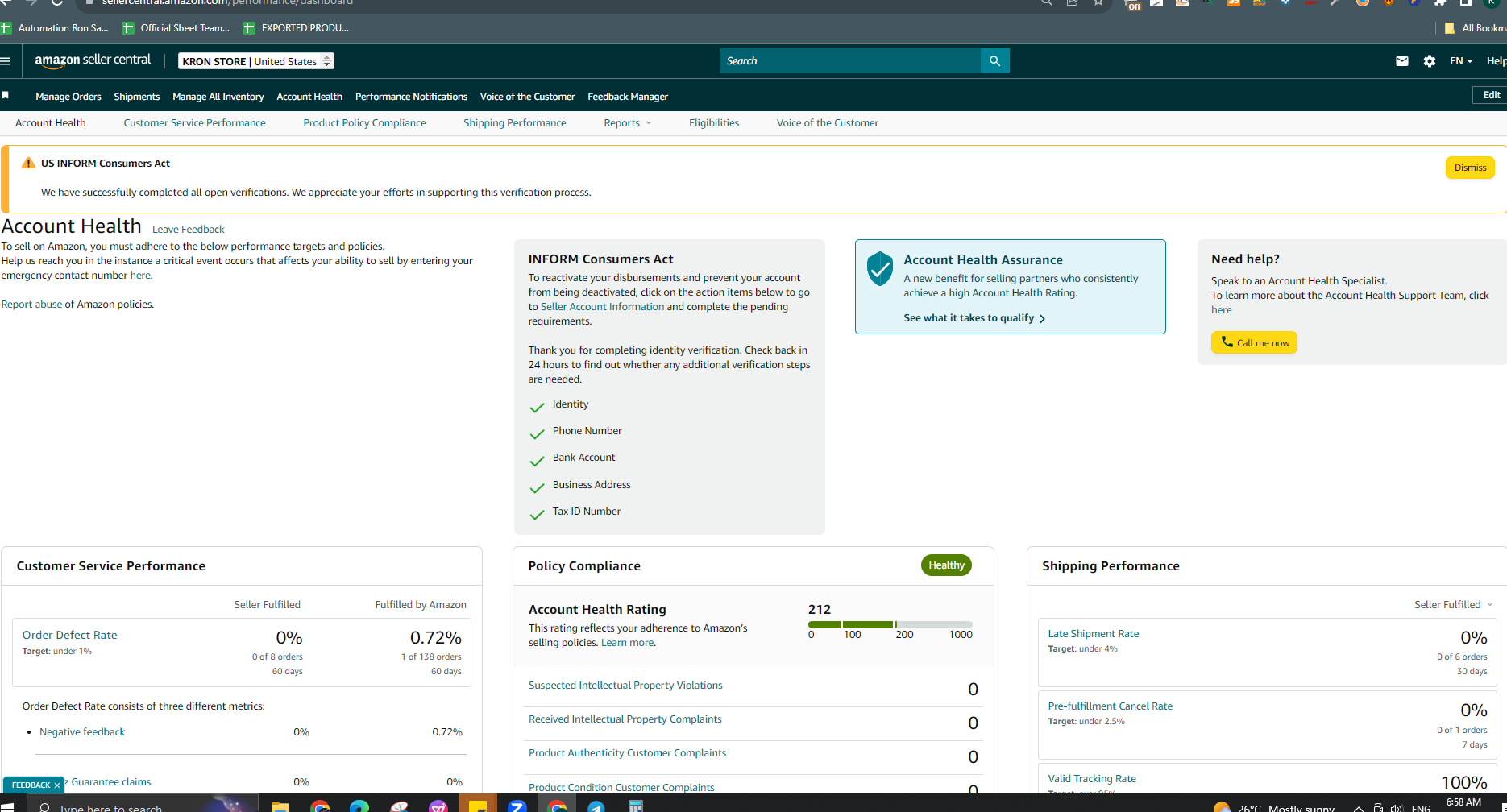Click the Call me now button

1254,342
